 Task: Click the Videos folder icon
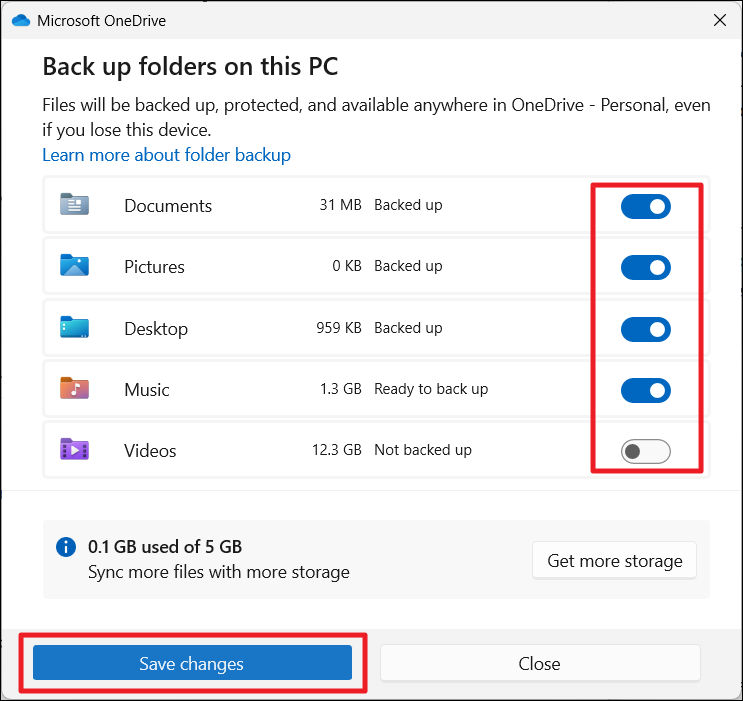(x=74, y=450)
